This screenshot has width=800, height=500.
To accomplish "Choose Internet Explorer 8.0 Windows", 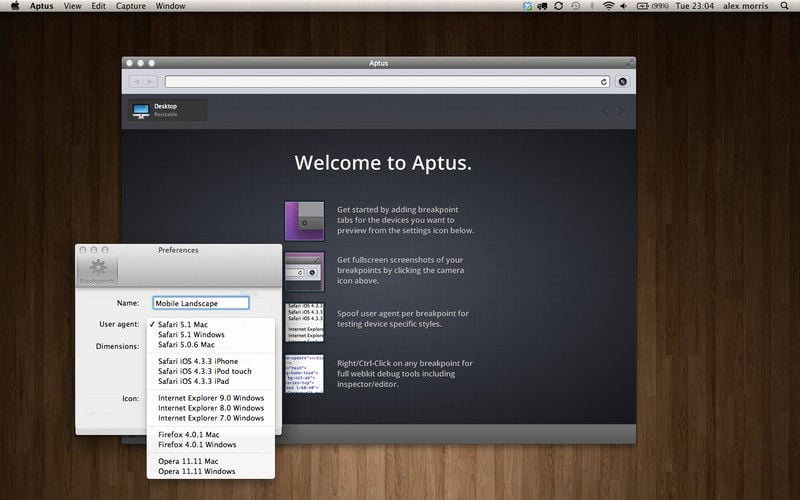I will tap(211, 408).
